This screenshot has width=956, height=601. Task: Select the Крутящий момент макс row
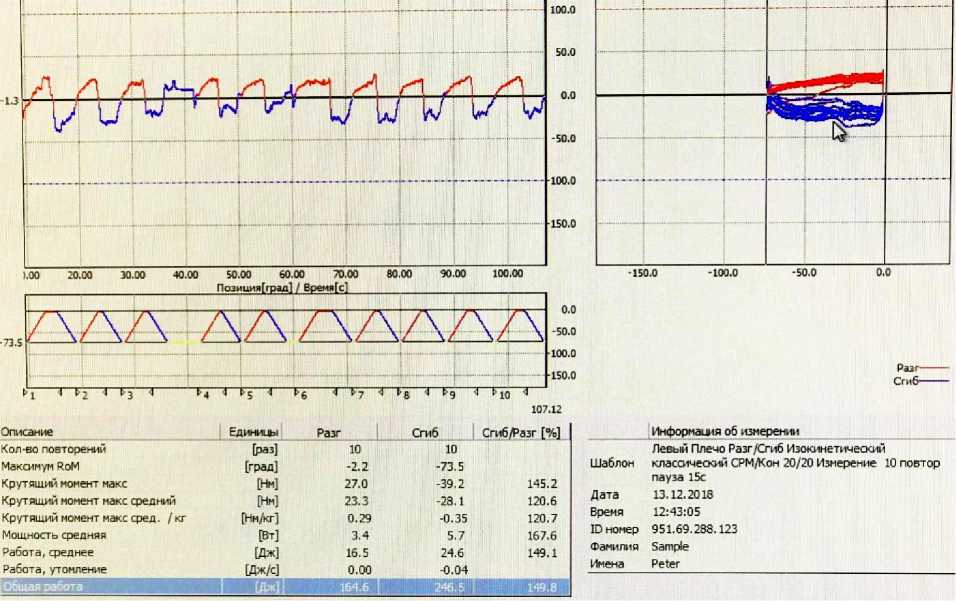[285, 483]
